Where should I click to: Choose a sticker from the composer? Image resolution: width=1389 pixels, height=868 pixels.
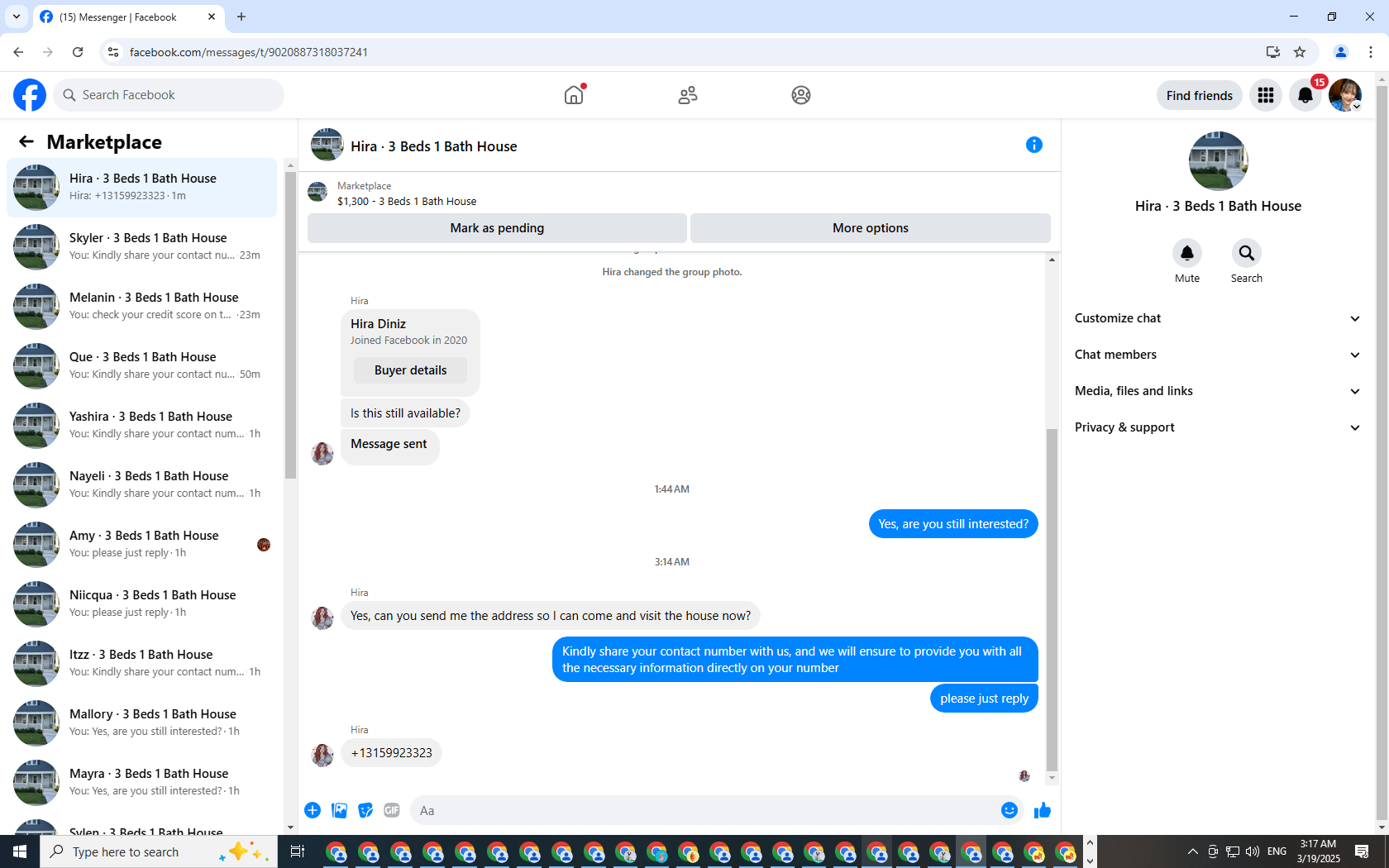[365, 810]
